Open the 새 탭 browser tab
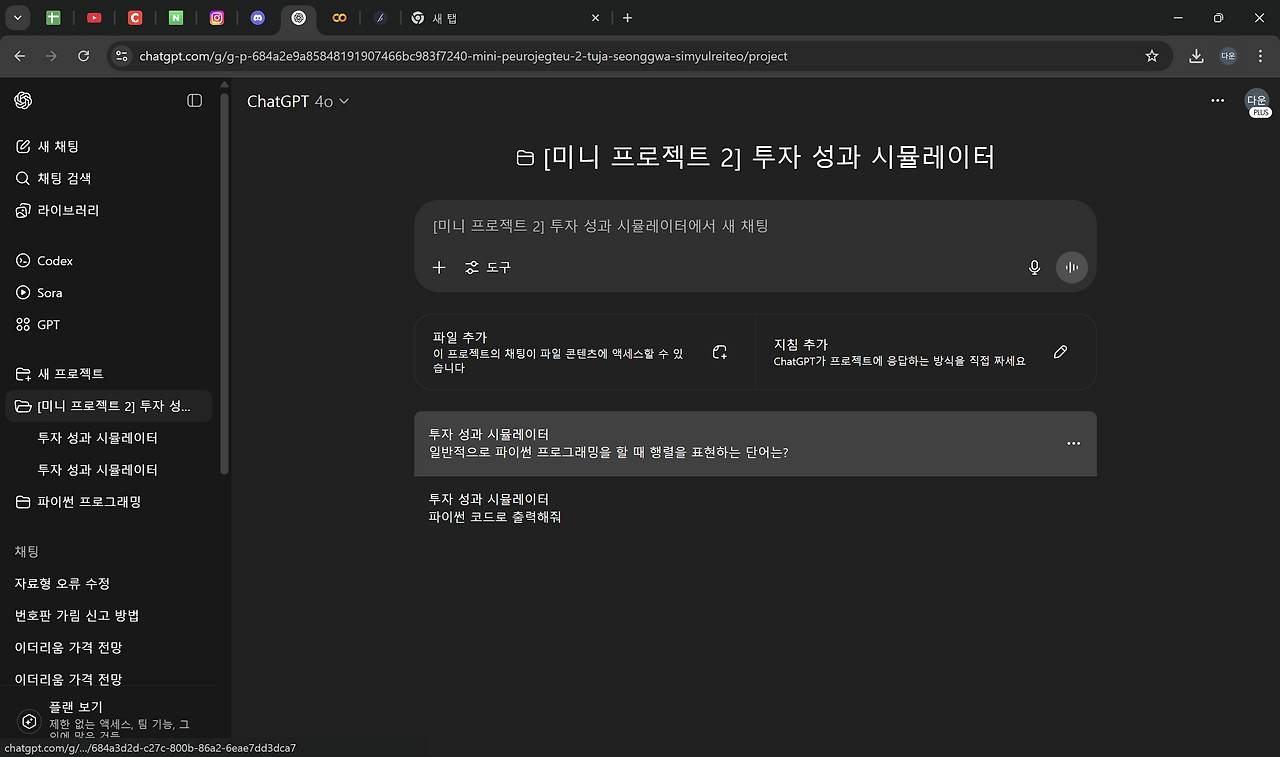The width and height of the screenshot is (1280, 757). 506,18
